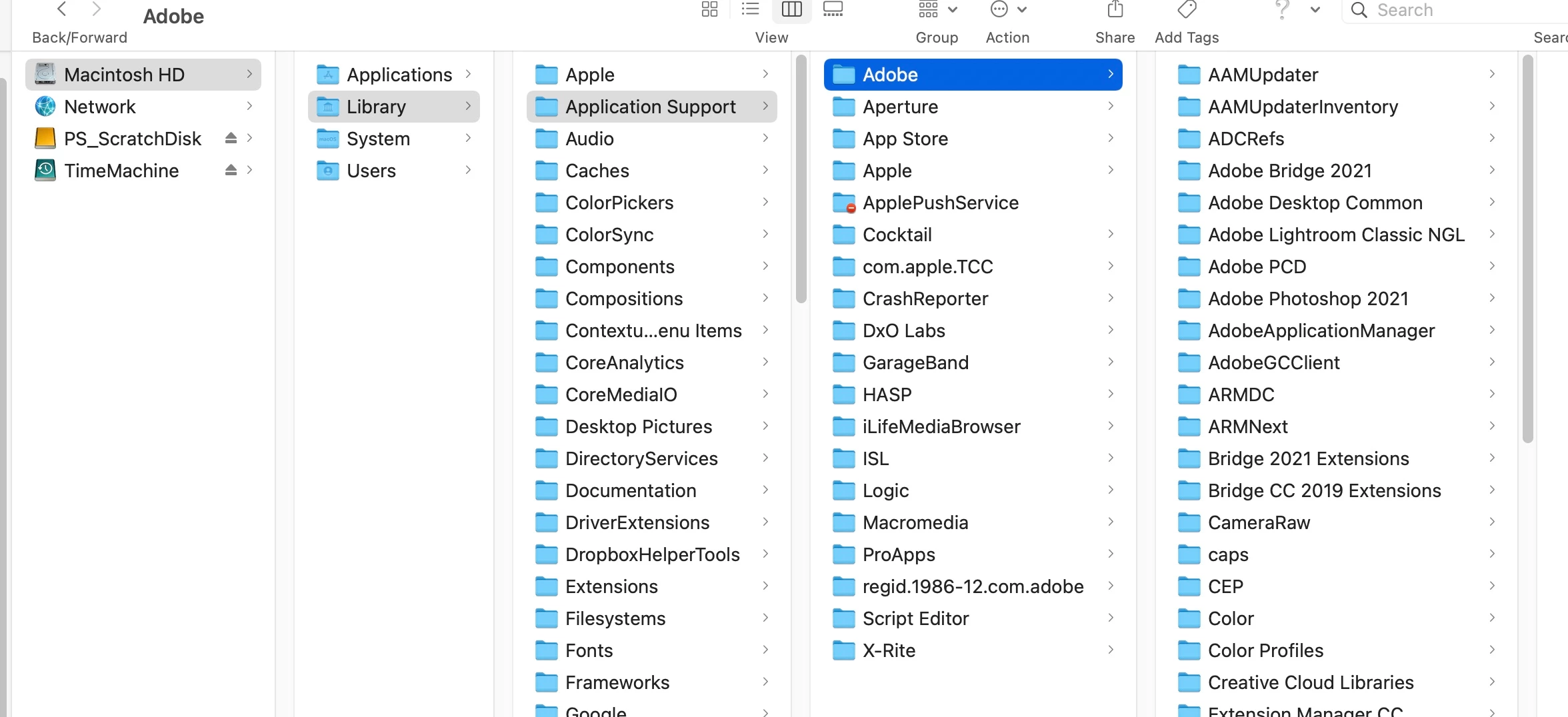Select the Network globe icon
Screen dimensions: 1568x717
45,106
